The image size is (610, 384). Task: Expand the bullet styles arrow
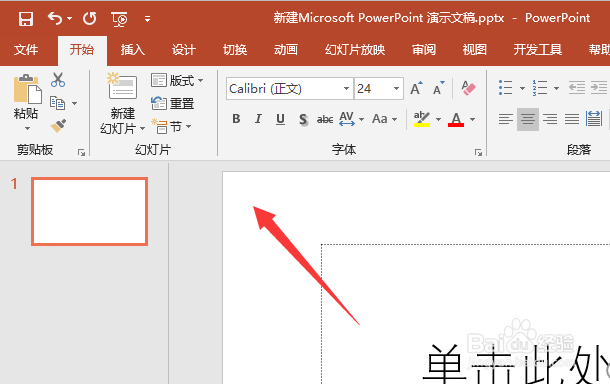click(x=522, y=88)
